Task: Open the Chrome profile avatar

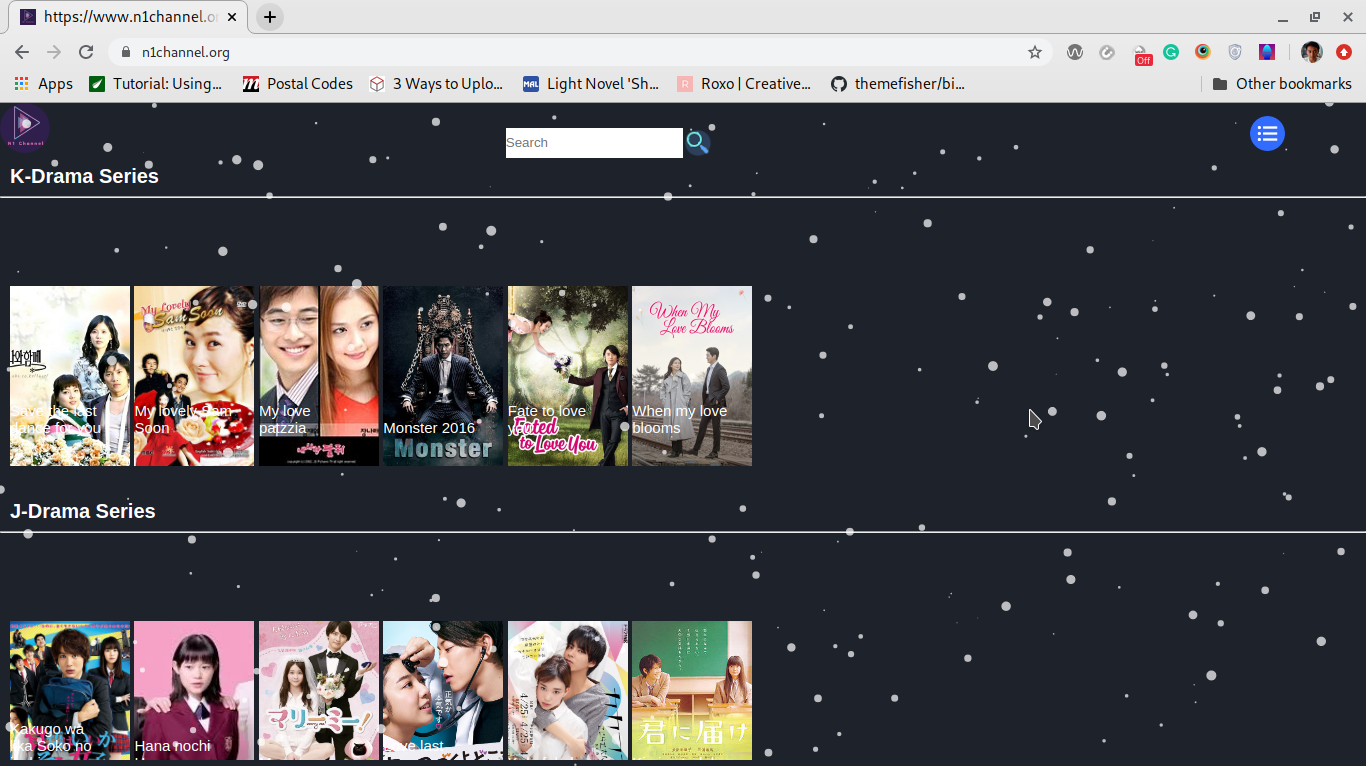Action: pos(1312,52)
